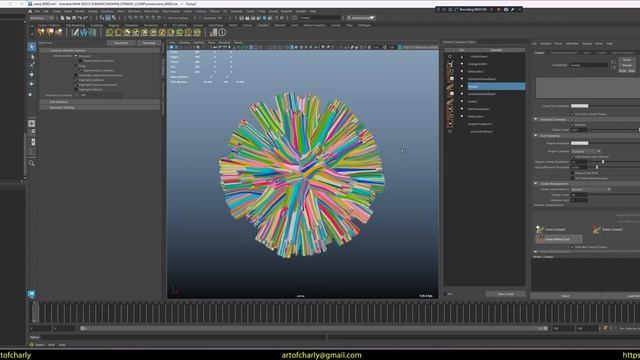640x360 pixels.
Task: Toggle the Highlight nearest component checkbox
Action: [x=76, y=85]
